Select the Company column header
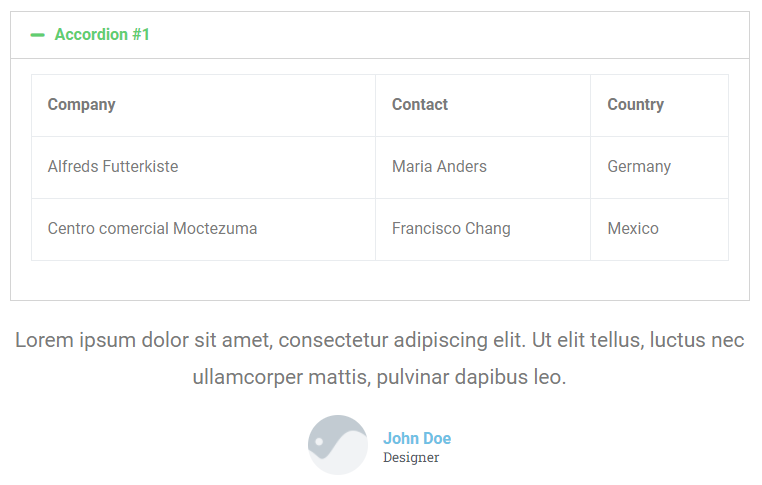This screenshot has height=485, width=762. [82, 105]
